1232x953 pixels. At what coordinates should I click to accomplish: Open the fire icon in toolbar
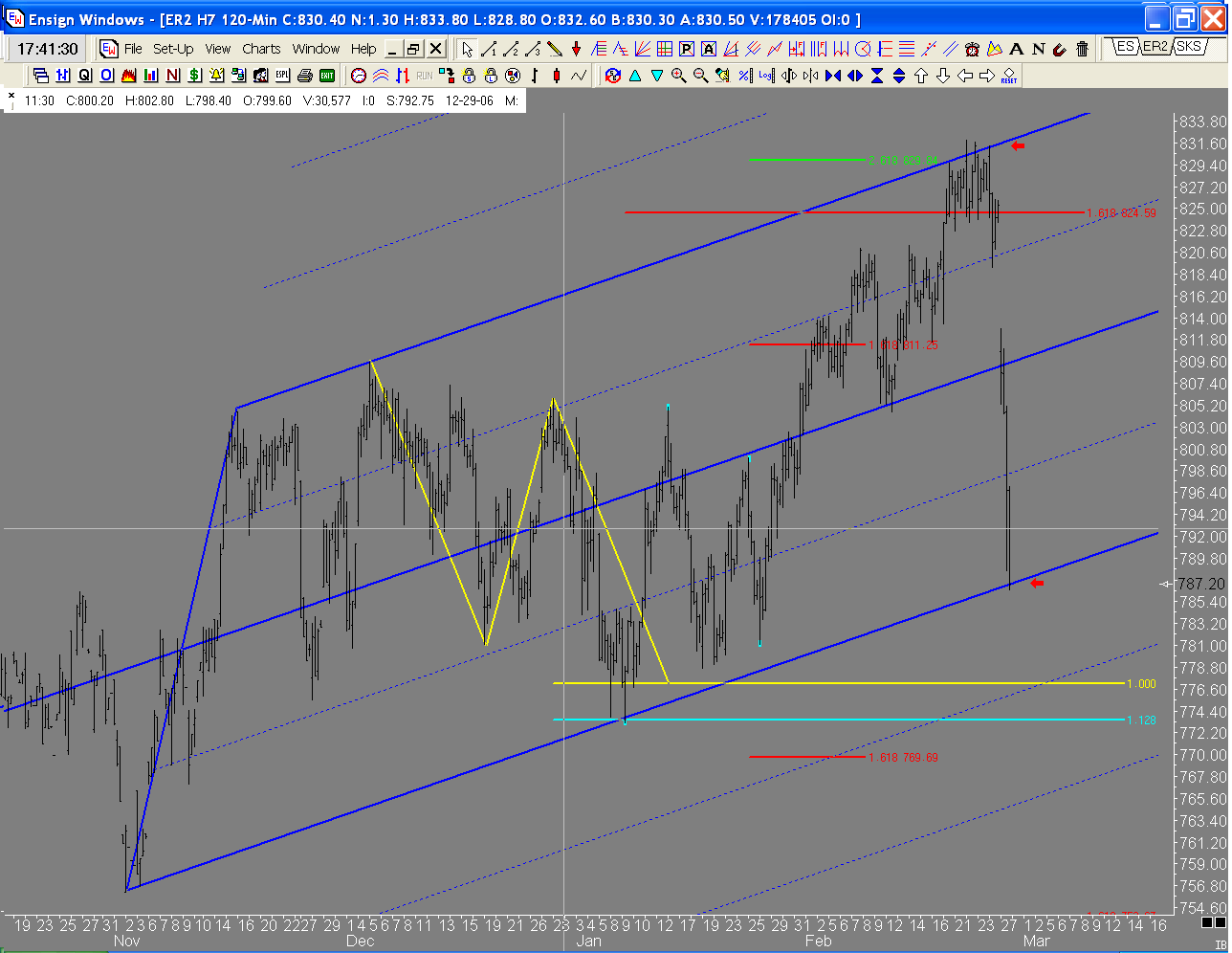(x=128, y=76)
